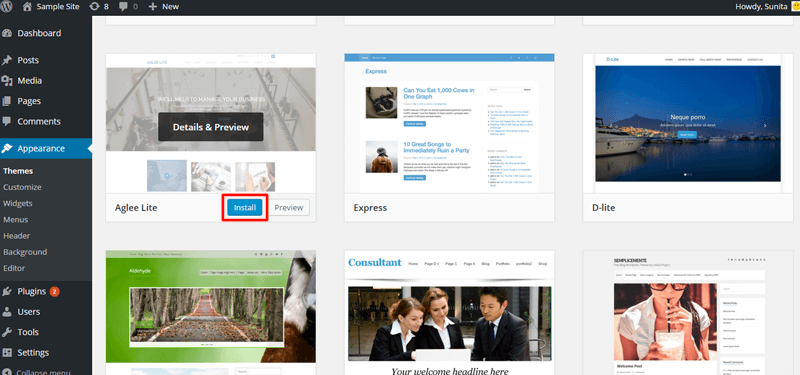Viewport: 800px width, 375px height.
Task: Open the Sample Site home icon
Action: (28, 7)
